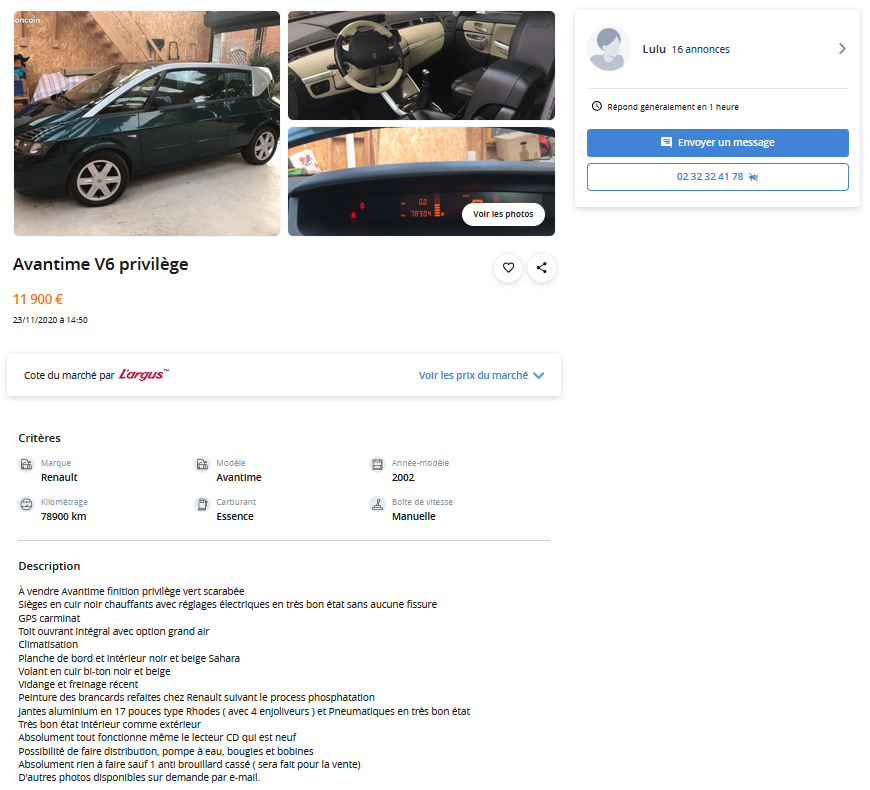870x790 pixels.
Task: Open seller Lulu's avatar
Action: pyautogui.click(x=609, y=49)
